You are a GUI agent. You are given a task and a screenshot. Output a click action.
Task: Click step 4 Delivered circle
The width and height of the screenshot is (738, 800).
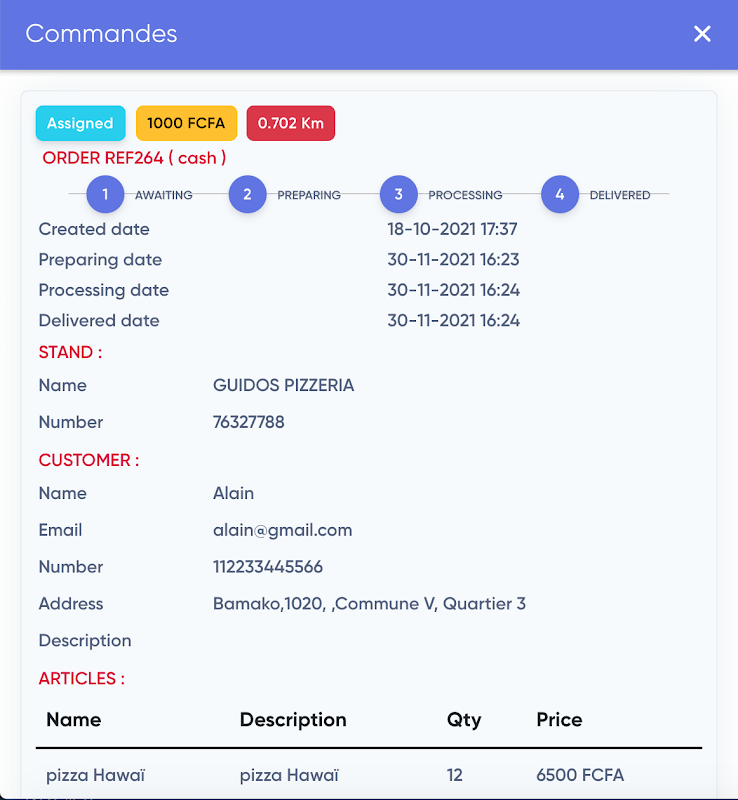pyautogui.click(x=559, y=195)
